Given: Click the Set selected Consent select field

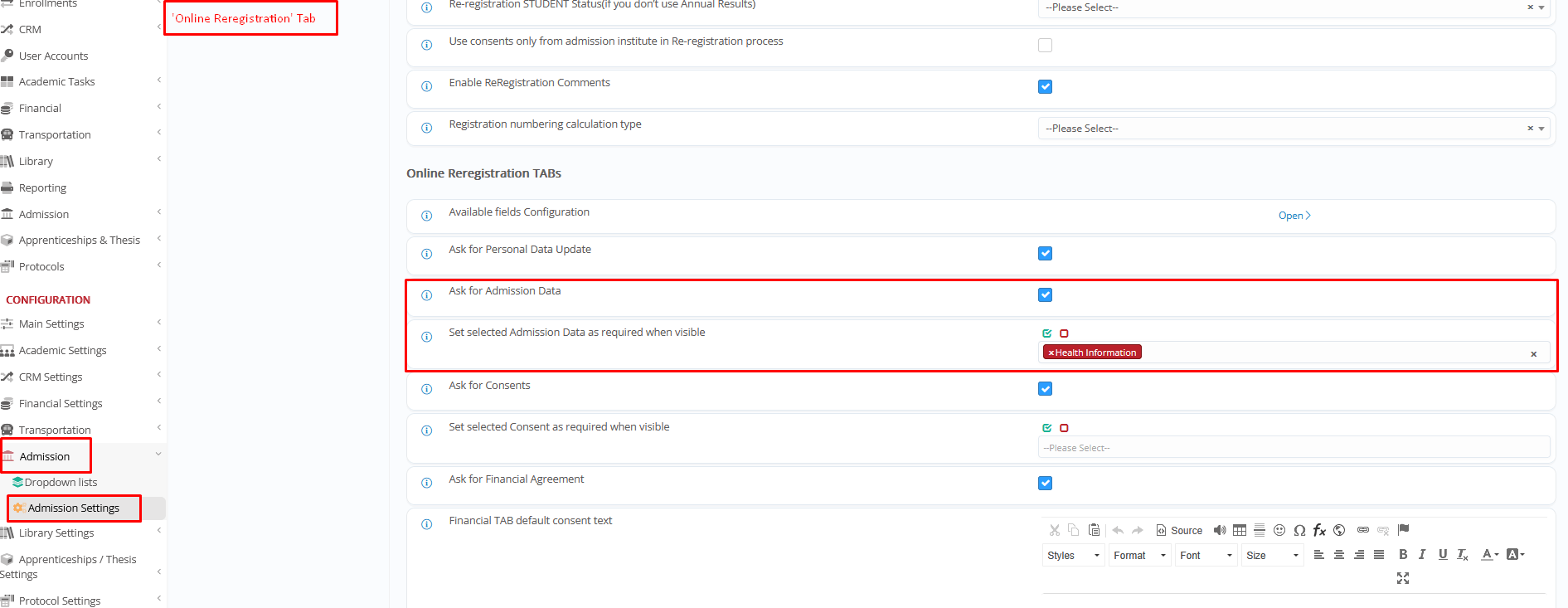Looking at the screenshot, I should point(1292,448).
